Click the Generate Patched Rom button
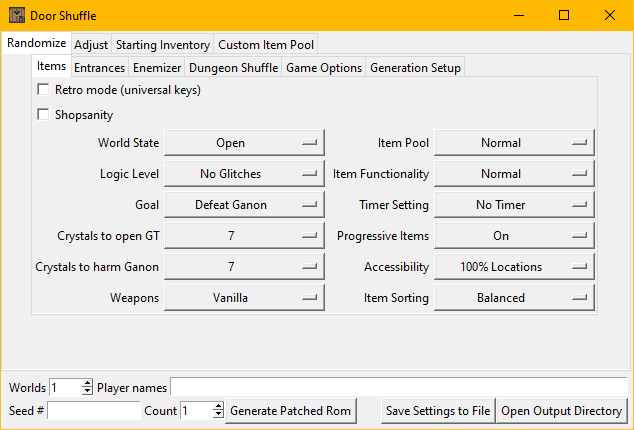Image resolution: width=634 pixels, height=430 pixels. (290, 411)
